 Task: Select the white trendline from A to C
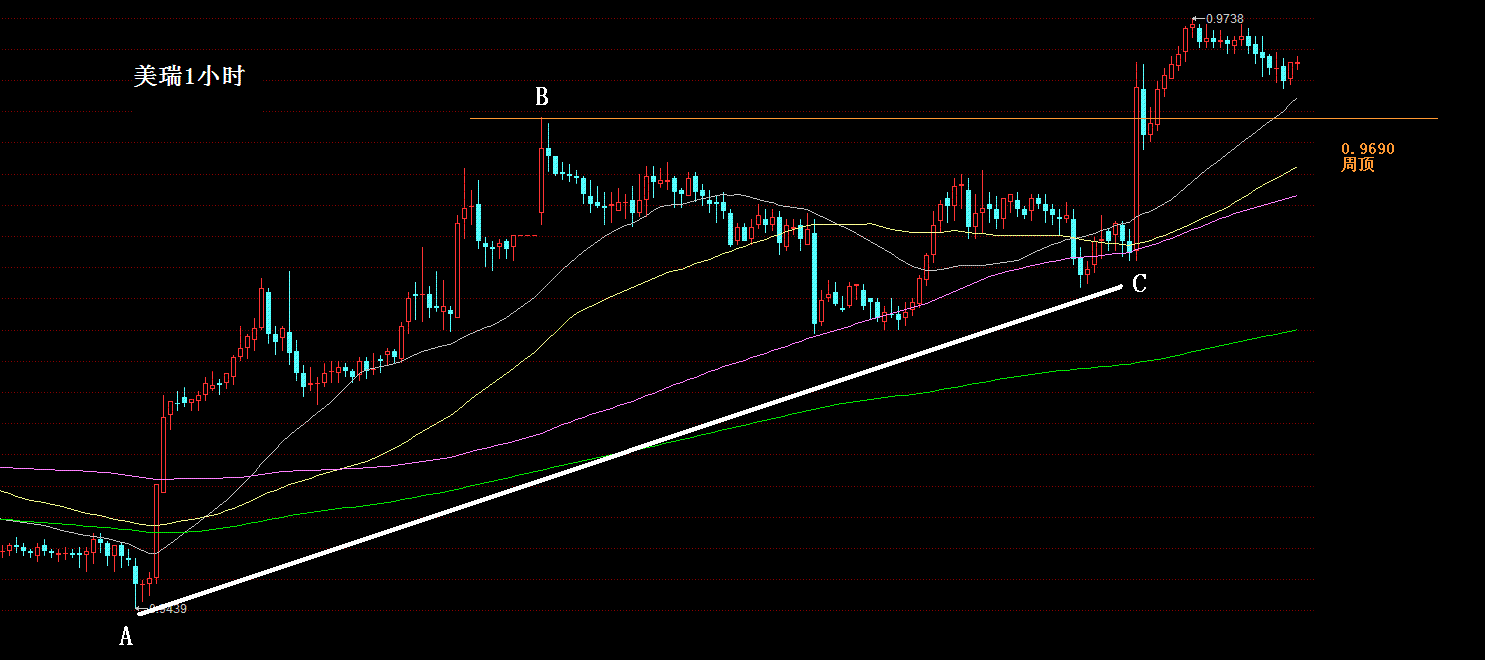[x=630, y=451]
